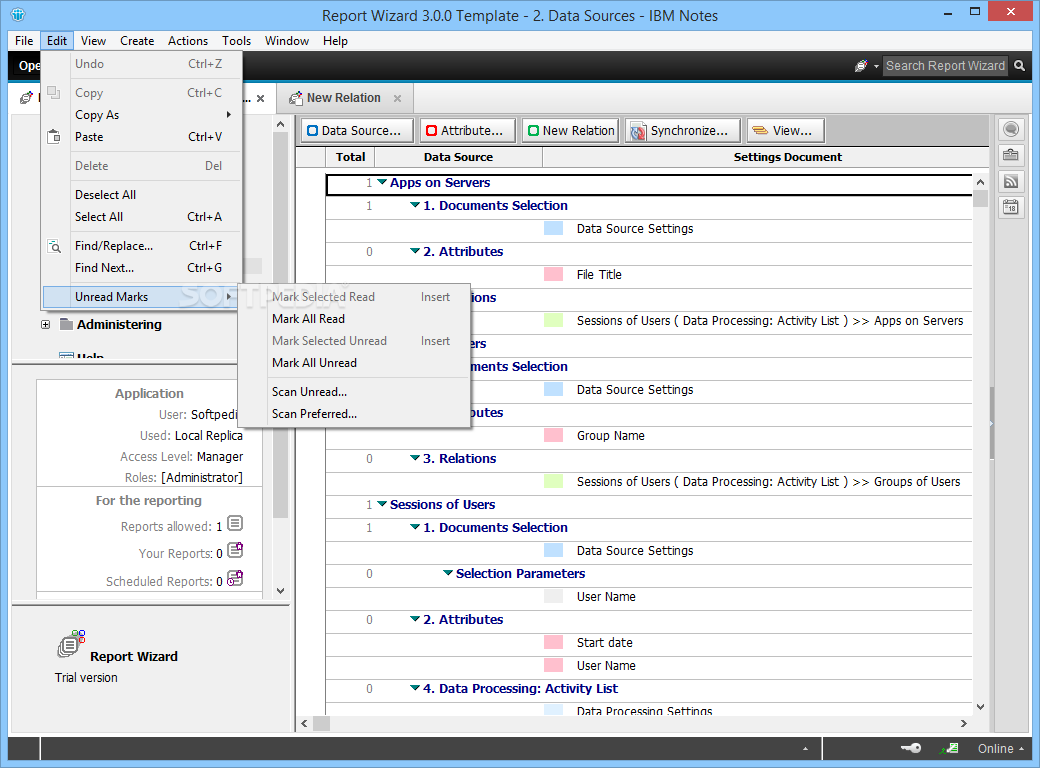Click the security key icon in status bar

[911, 748]
